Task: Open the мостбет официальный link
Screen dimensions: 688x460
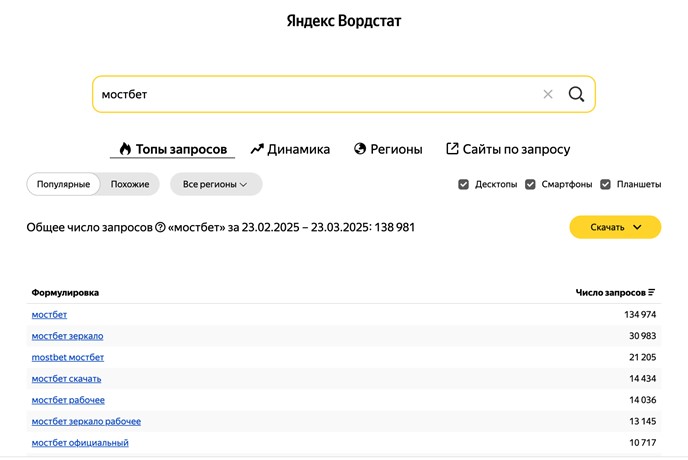Action: click(80, 443)
